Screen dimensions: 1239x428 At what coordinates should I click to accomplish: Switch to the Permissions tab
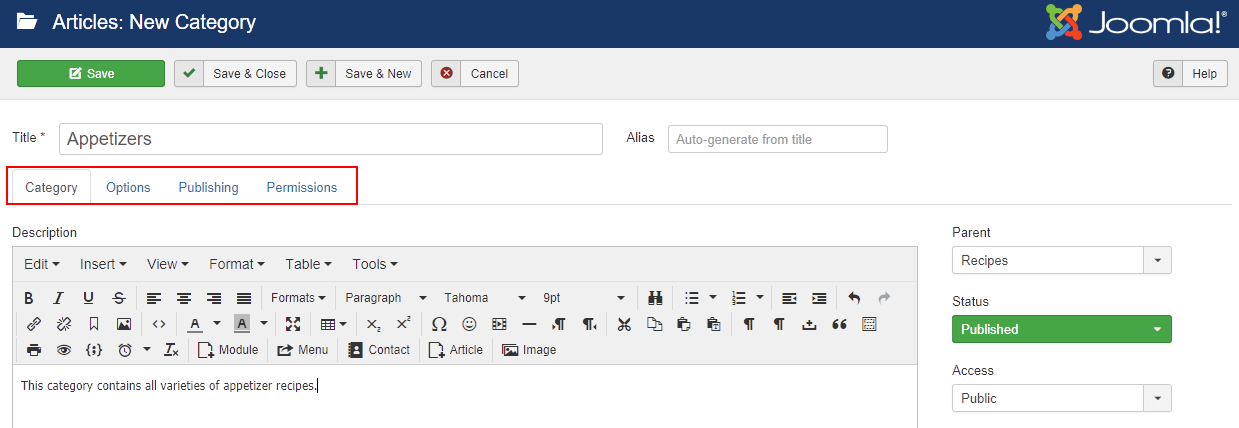point(302,187)
